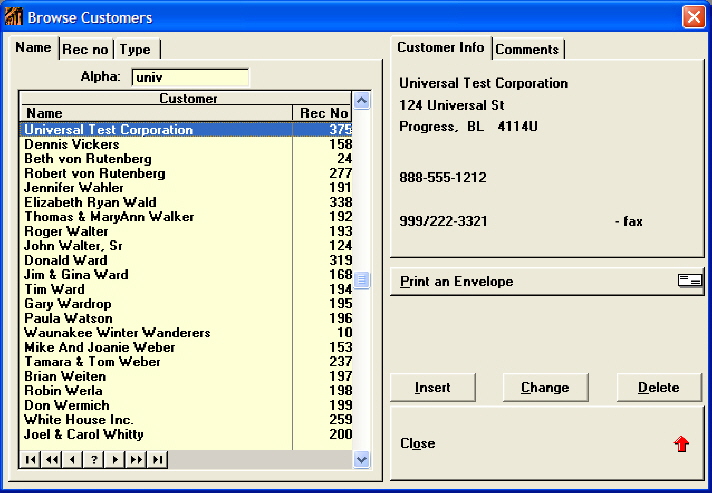
Task: Click the red up arrow Close icon
Action: coord(682,444)
